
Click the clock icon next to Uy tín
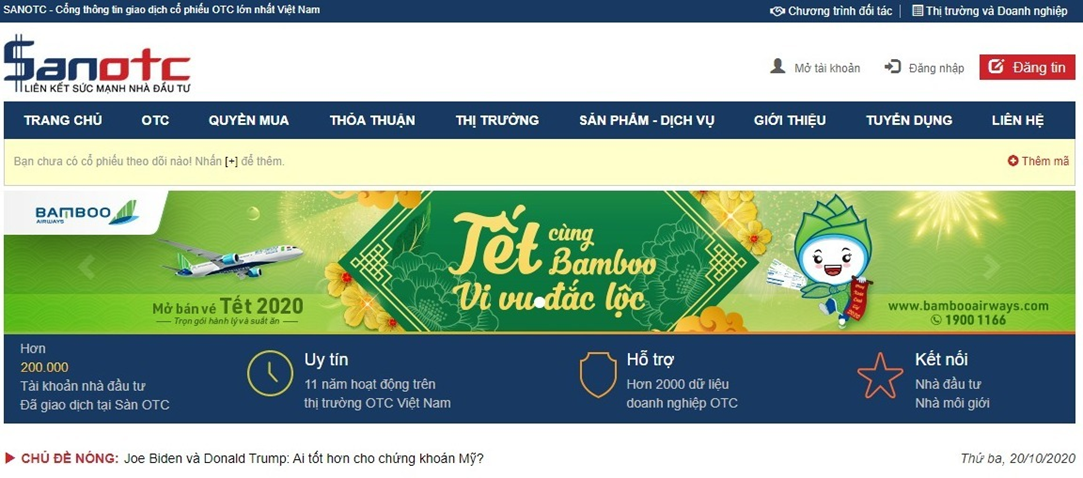click(270, 373)
